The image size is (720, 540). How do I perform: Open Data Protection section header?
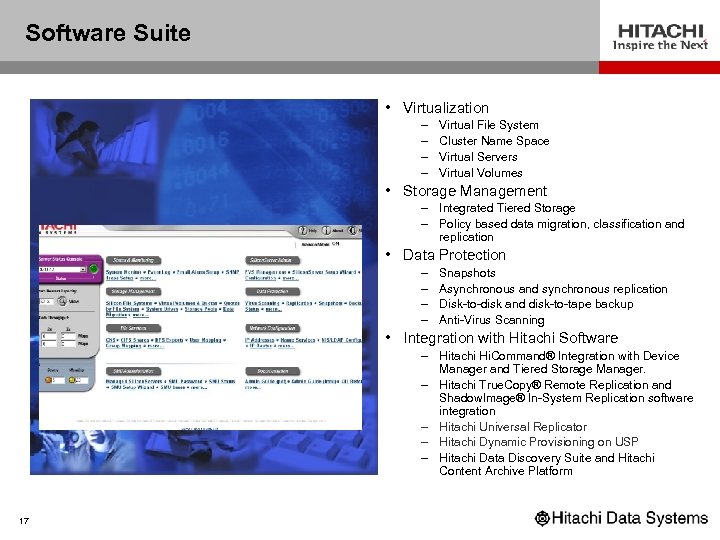(272, 291)
